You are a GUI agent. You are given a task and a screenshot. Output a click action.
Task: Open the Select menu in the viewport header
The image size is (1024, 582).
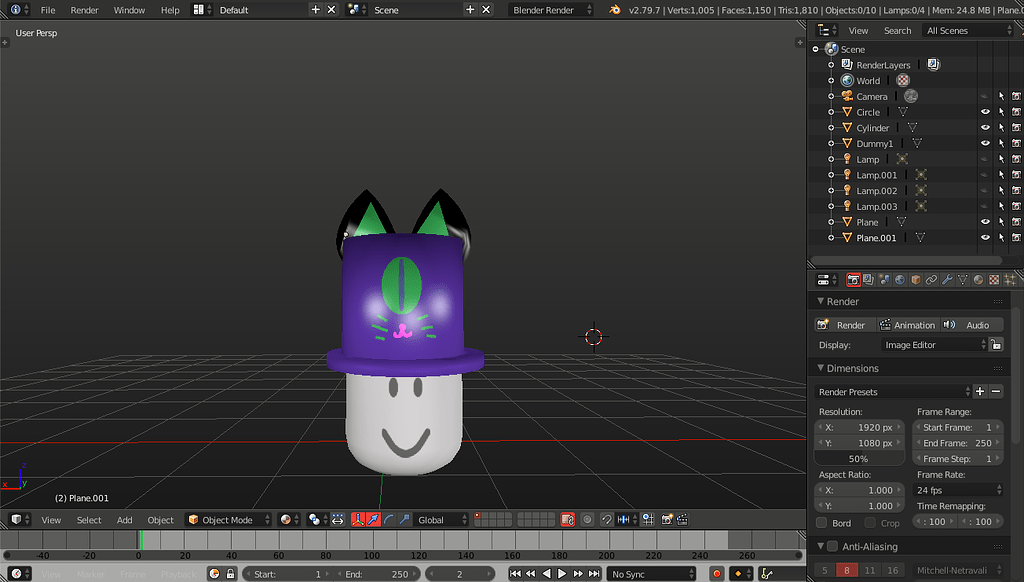click(89, 519)
